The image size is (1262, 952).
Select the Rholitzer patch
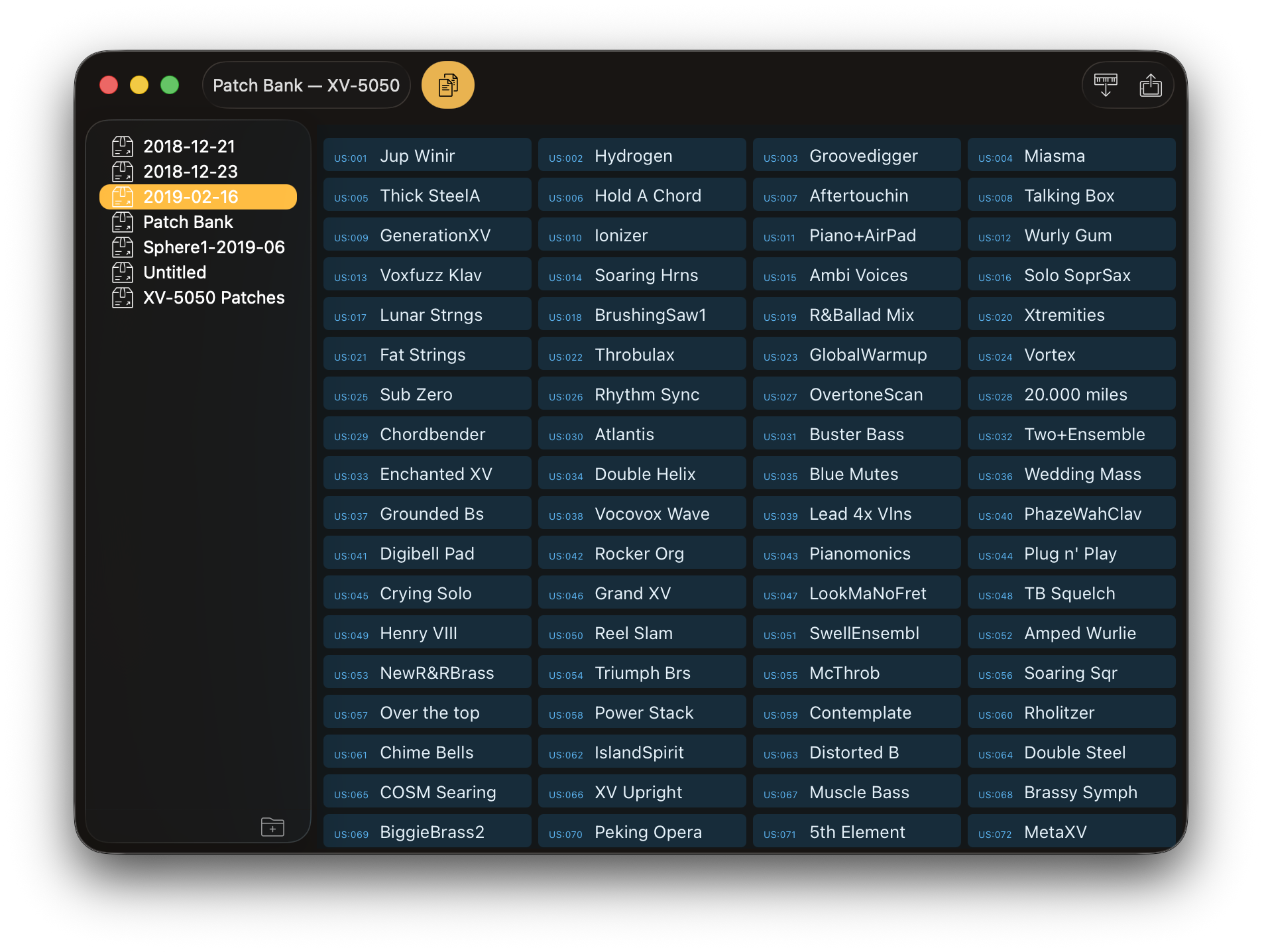pos(1072,712)
